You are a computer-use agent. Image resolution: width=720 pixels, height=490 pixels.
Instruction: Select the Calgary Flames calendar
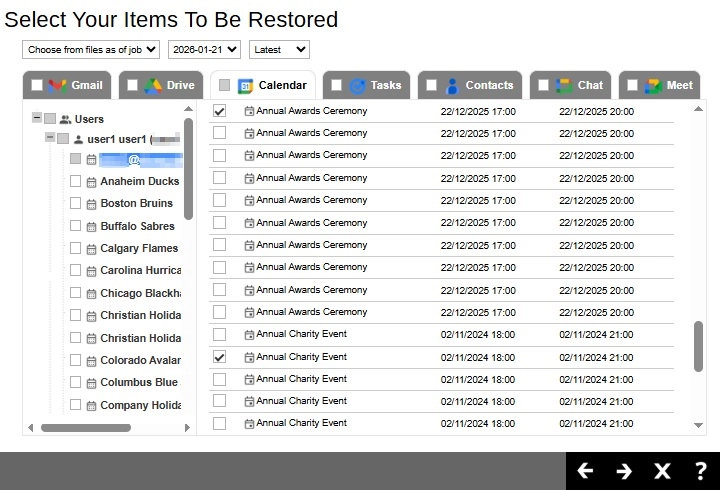(x=138, y=248)
